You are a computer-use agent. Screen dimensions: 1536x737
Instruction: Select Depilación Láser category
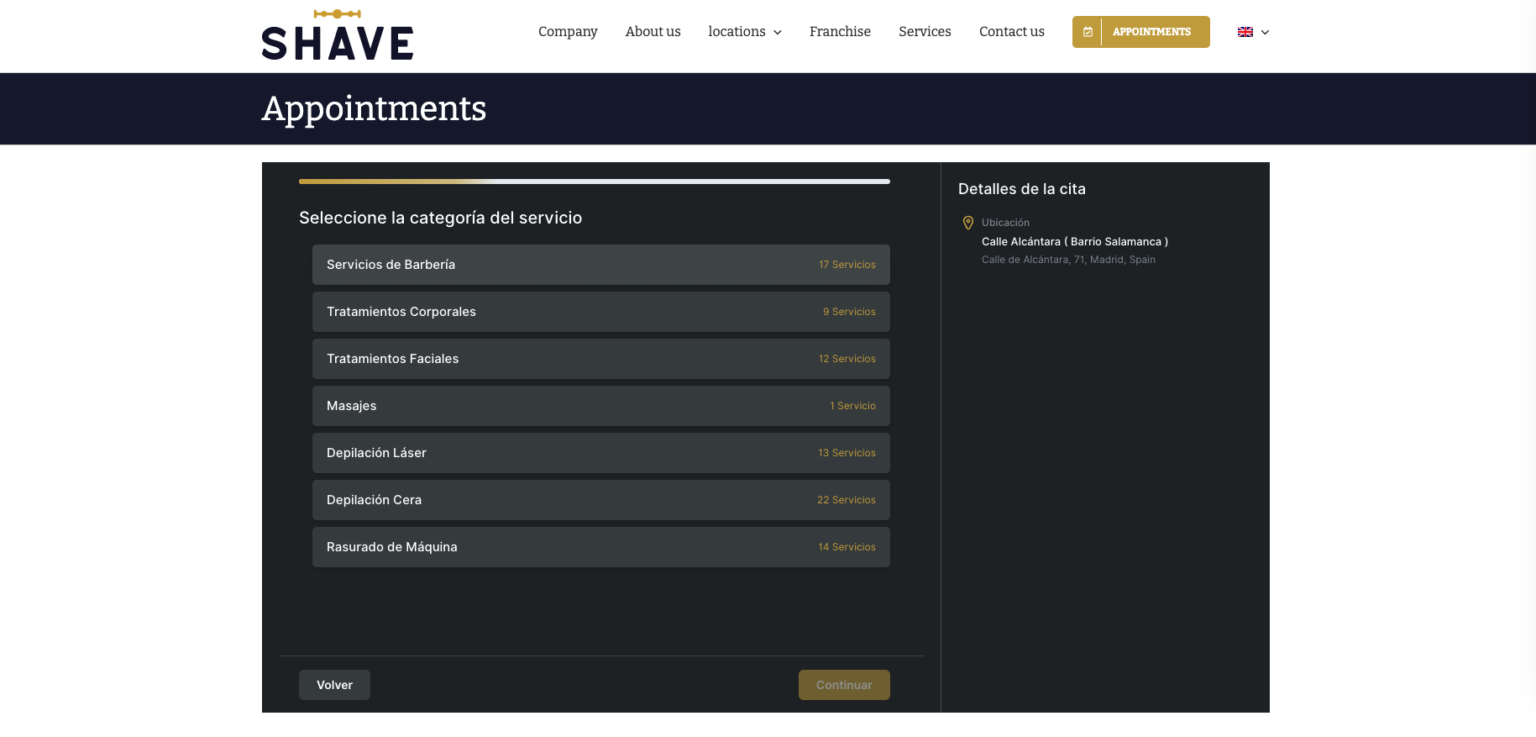(600, 452)
